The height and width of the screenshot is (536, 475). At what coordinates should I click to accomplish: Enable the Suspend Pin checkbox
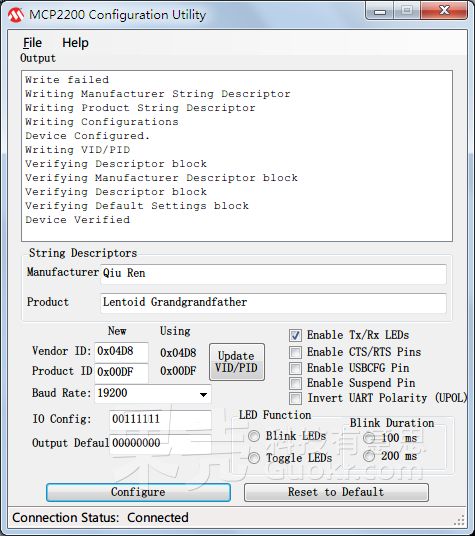tap(296, 383)
